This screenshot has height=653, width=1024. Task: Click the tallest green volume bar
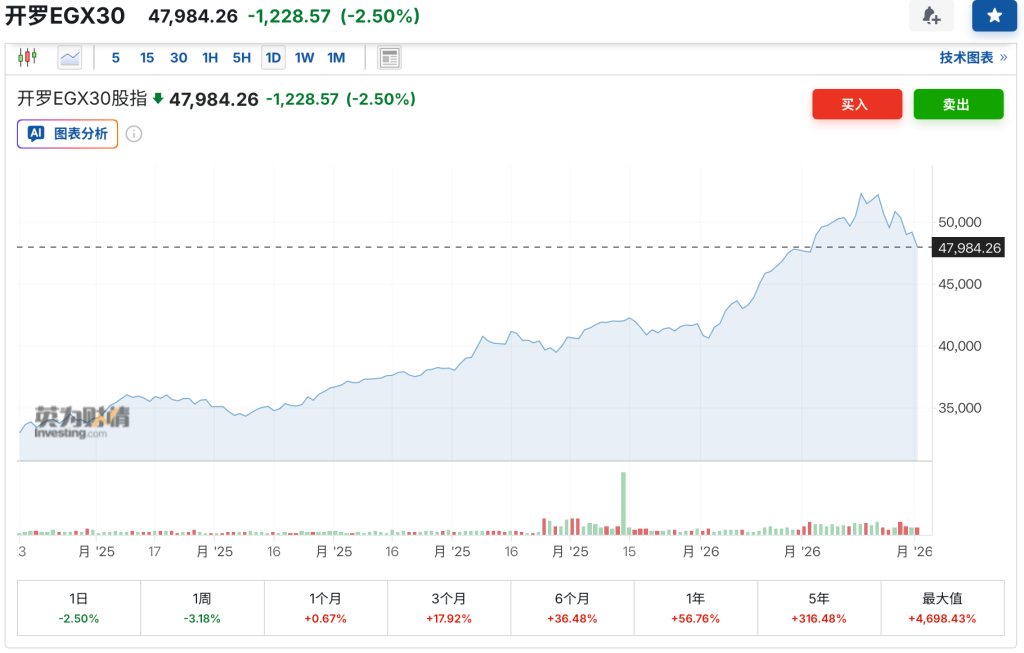point(623,502)
